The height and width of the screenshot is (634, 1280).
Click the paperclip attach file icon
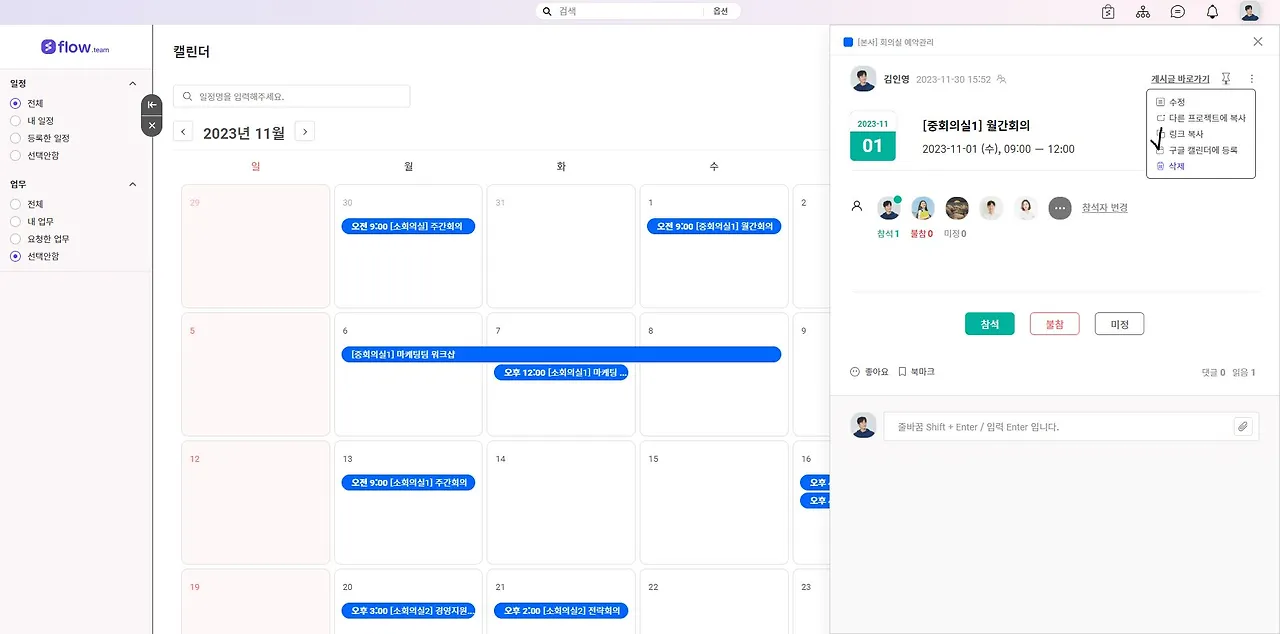(x=1243, y=426)
